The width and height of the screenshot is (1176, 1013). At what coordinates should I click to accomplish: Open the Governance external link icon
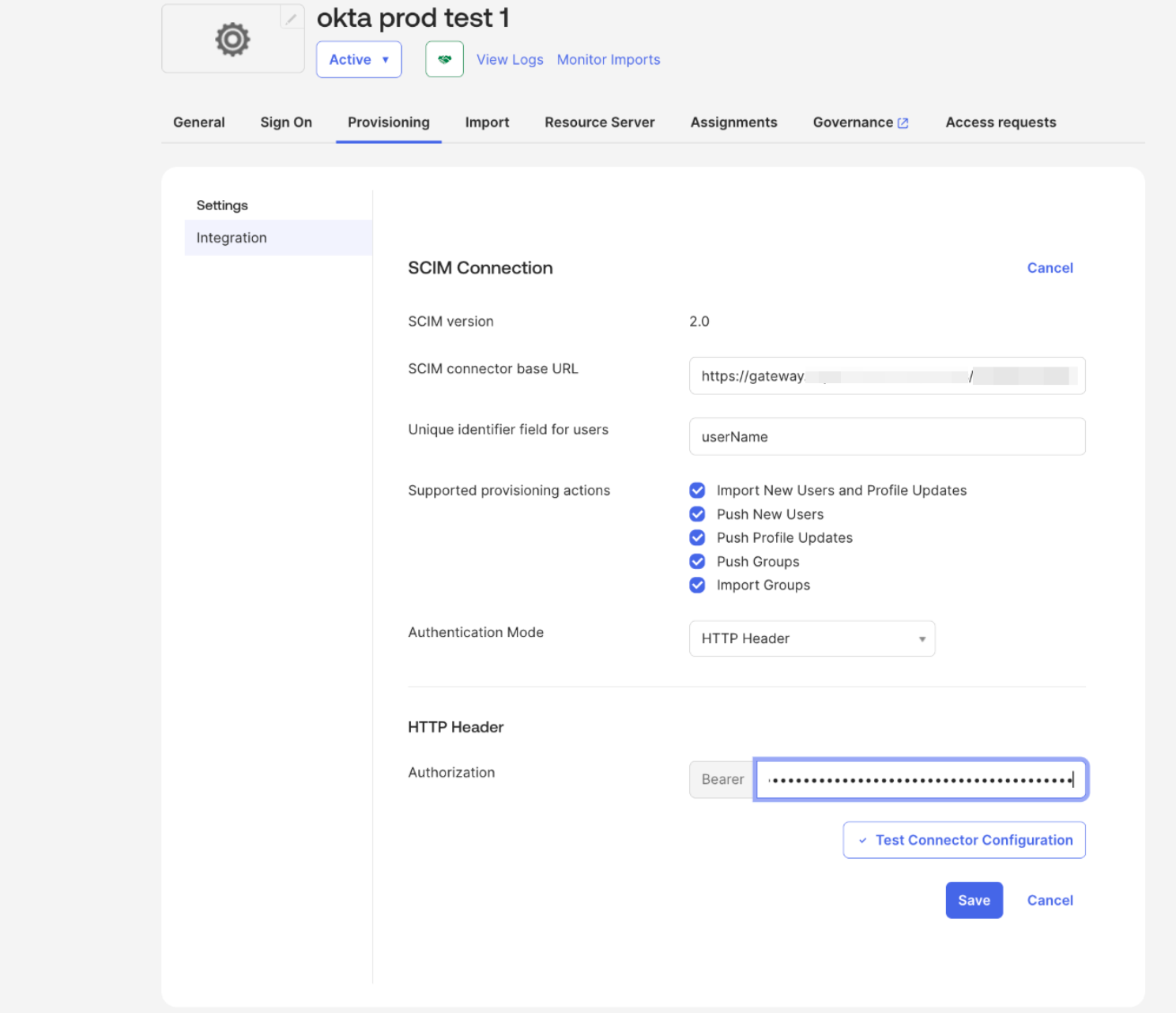point(903,123)
